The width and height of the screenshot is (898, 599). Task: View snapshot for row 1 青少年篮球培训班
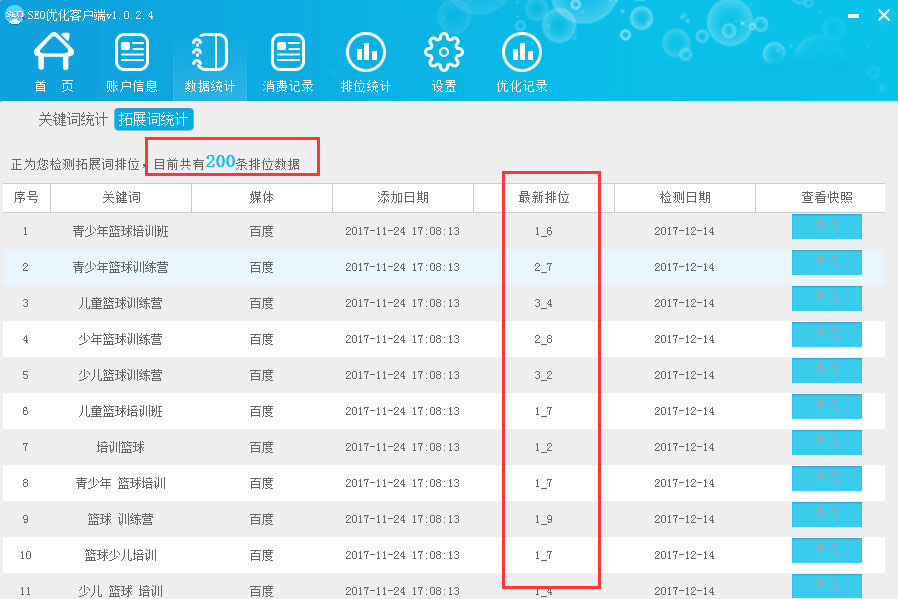pos(826,228)
